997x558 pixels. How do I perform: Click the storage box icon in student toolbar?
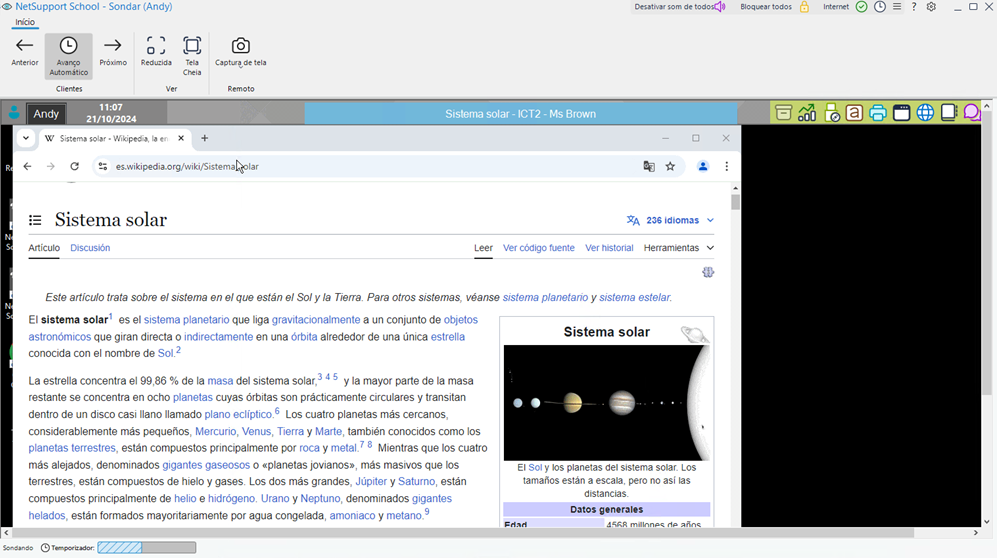pyautogui.click(x=783, y=113)
